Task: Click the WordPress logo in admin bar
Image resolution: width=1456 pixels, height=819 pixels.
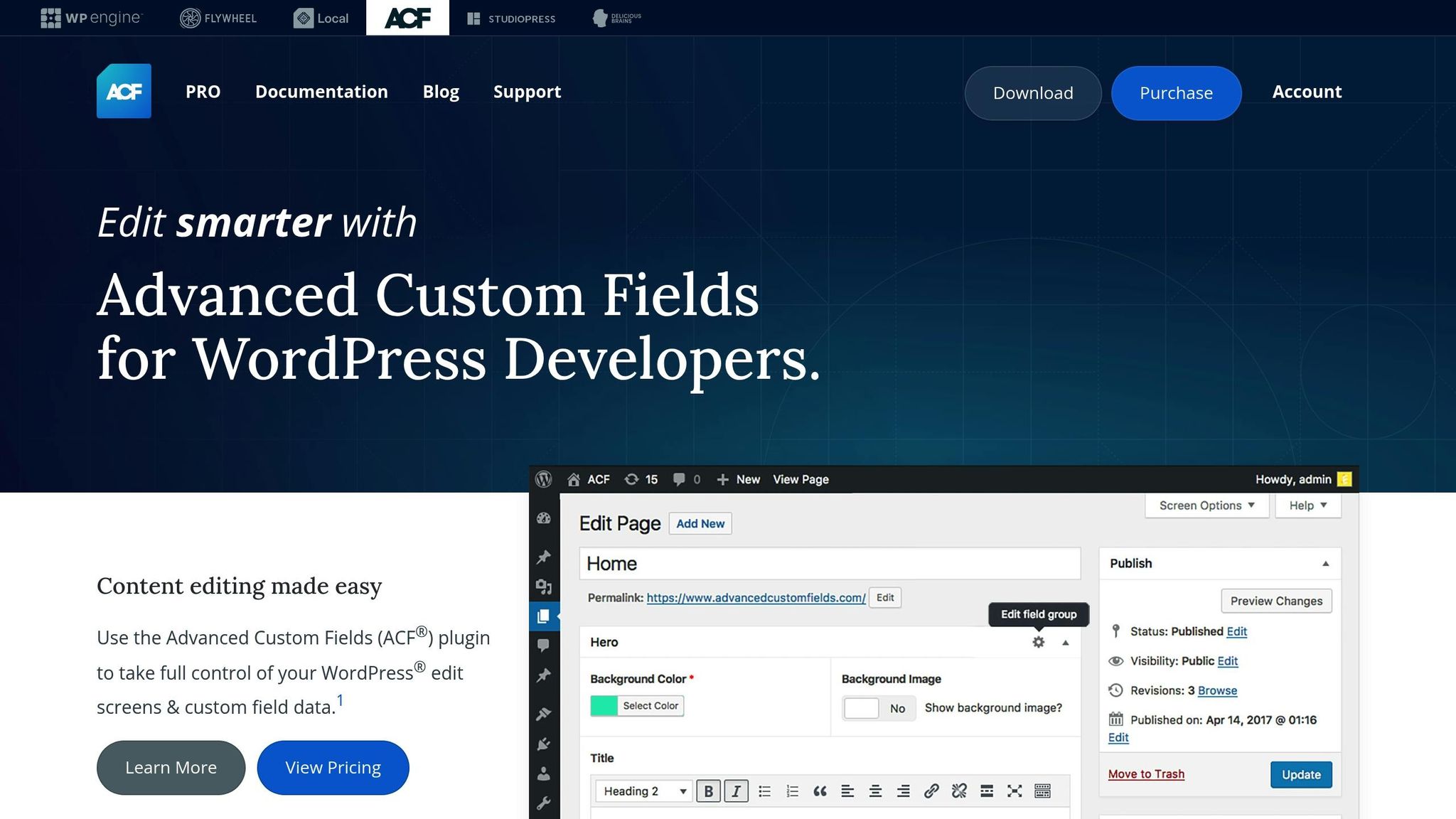Action: pyautogui.click(x=544, y=479)
